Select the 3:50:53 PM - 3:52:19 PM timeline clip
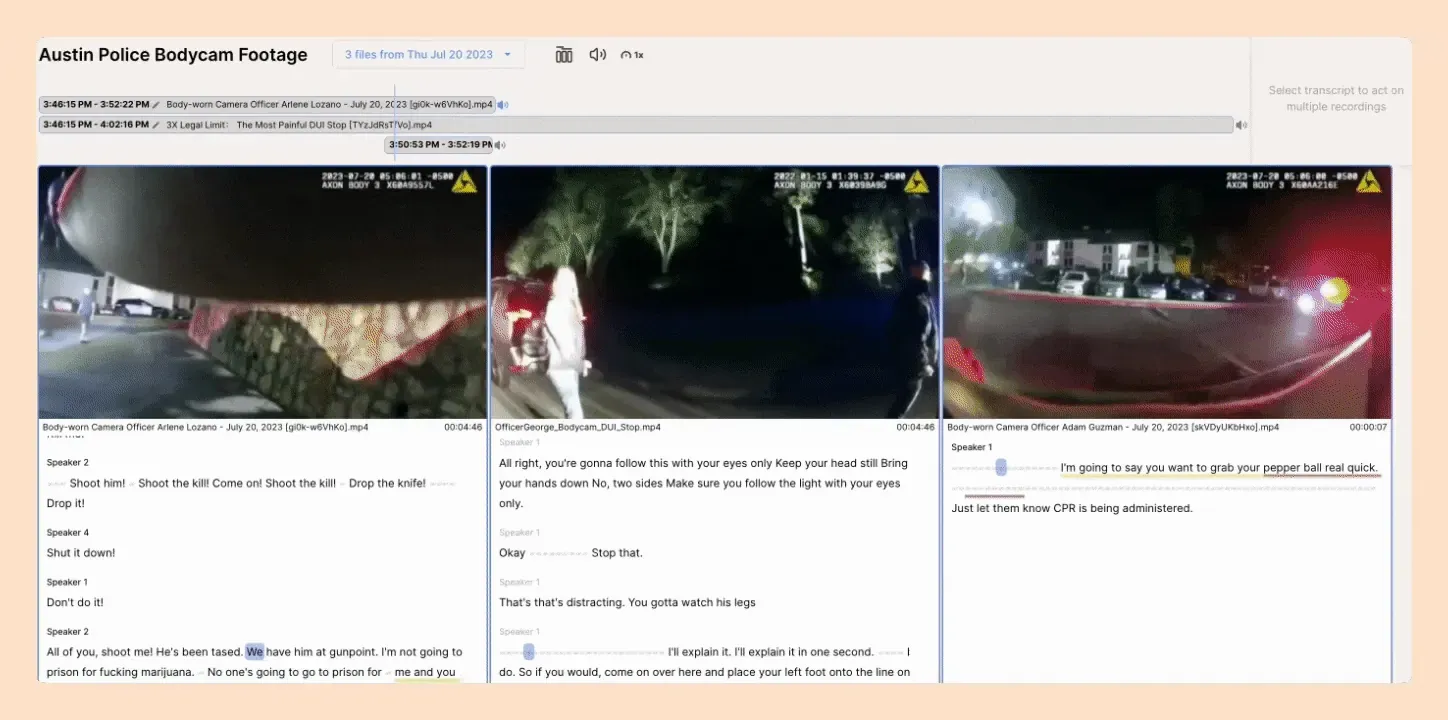 pos(439,145)
